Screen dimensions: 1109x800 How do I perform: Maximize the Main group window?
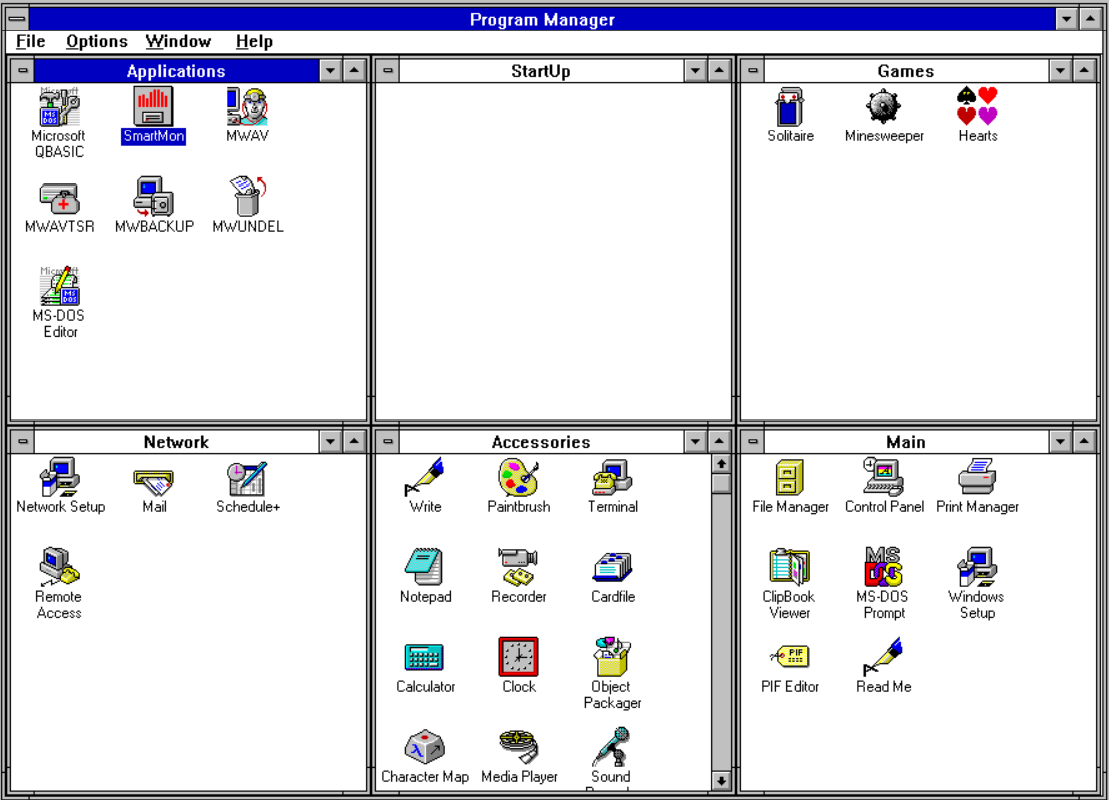pos(1084,442)
